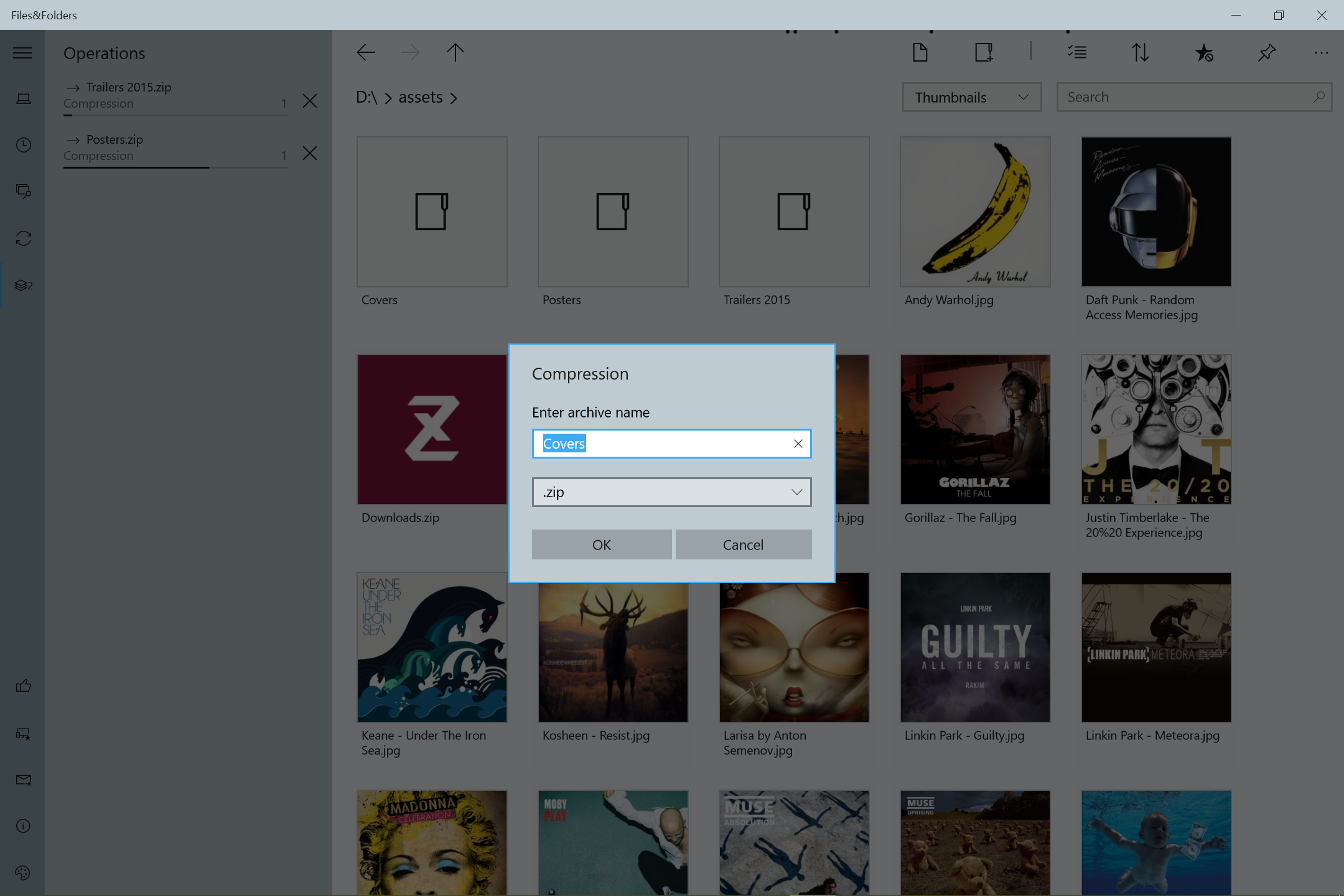Open the Trailers 2015 folder thumbnail
Viewport: 1344px width, 896px height.
794,212
